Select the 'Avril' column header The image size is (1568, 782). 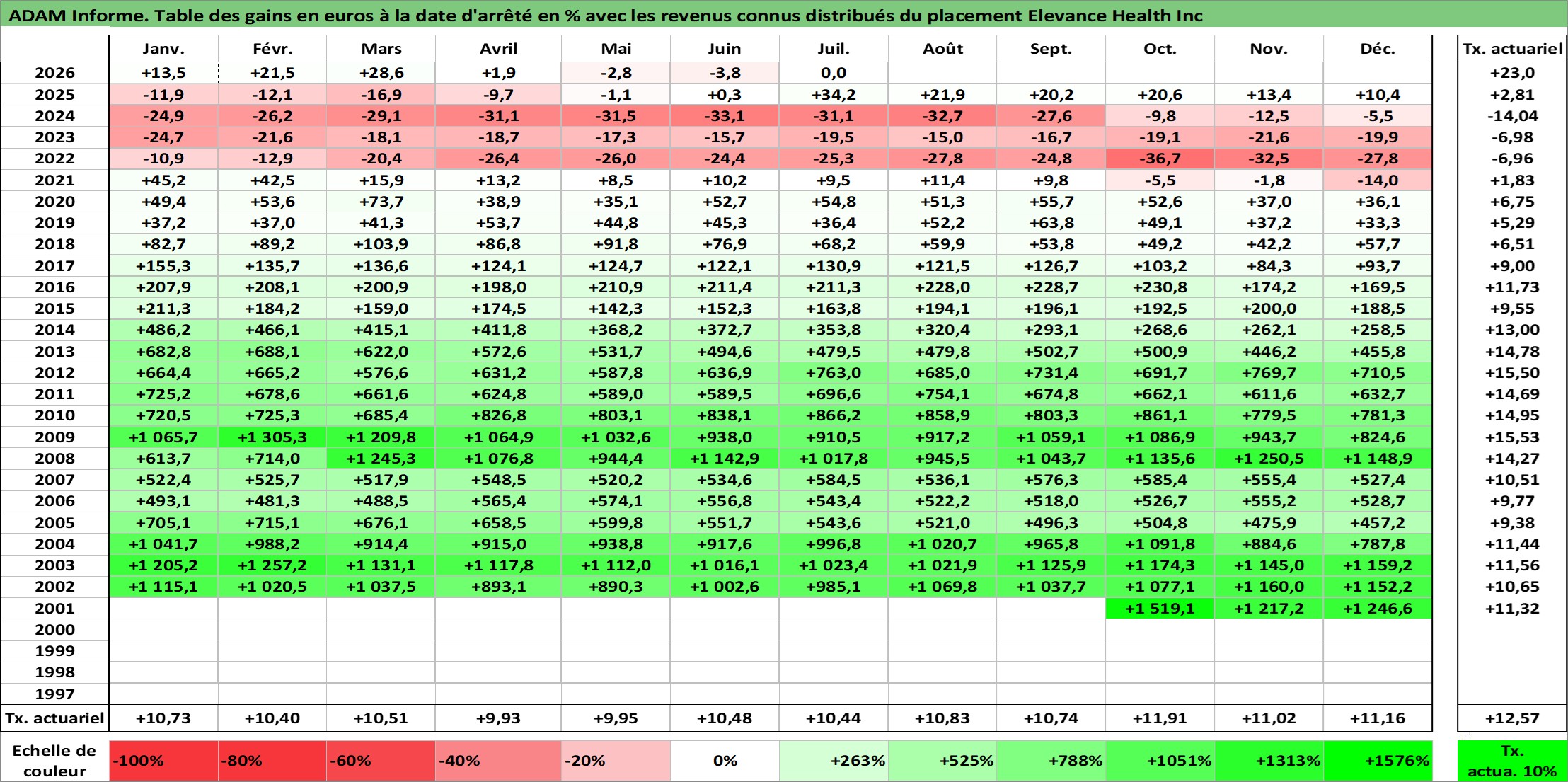pyautogui.click(x=498, y=49)
